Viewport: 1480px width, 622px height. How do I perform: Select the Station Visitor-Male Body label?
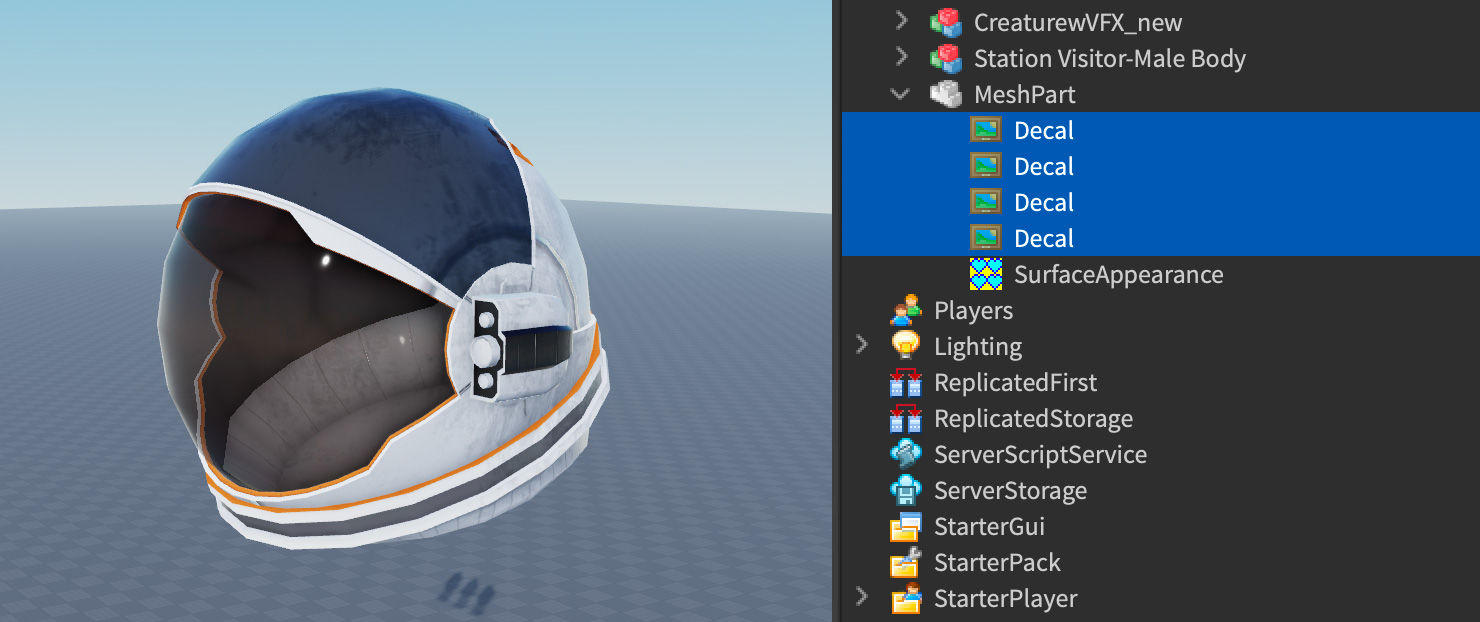tap(1110, 58)
